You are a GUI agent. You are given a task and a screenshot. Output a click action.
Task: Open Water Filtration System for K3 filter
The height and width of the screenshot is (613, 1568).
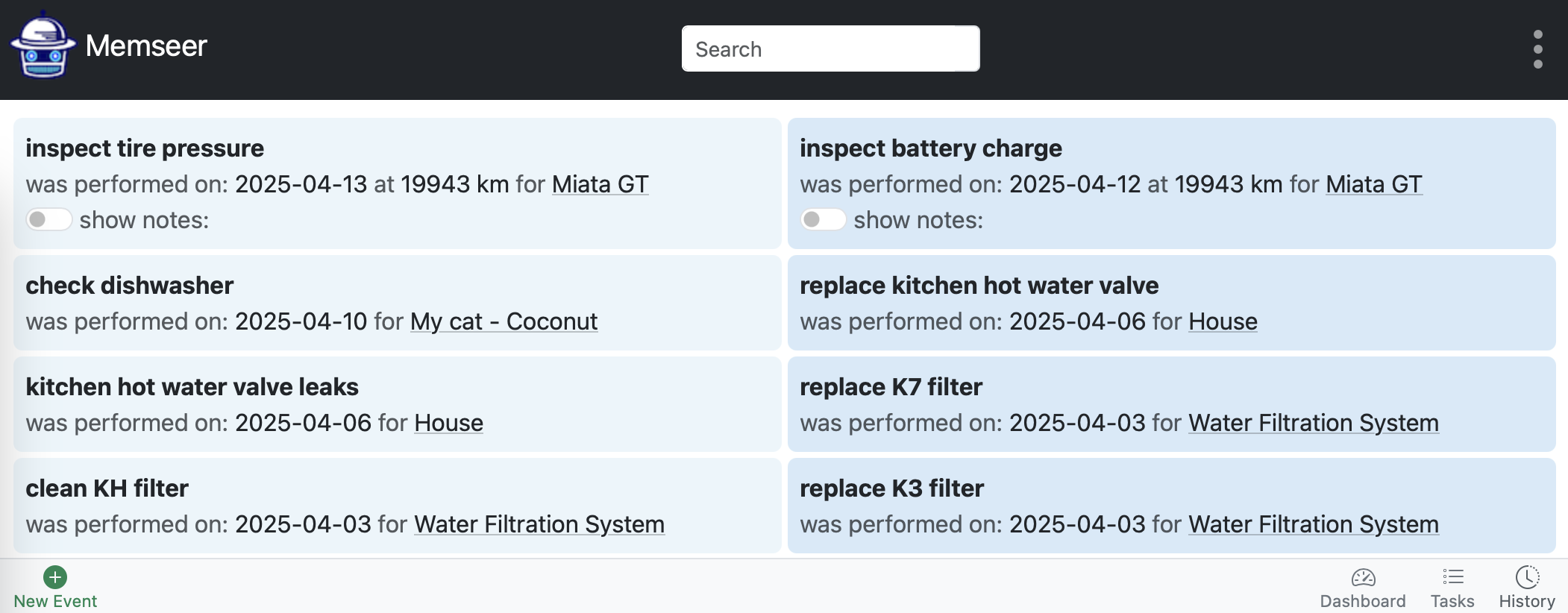[1313, 524]
